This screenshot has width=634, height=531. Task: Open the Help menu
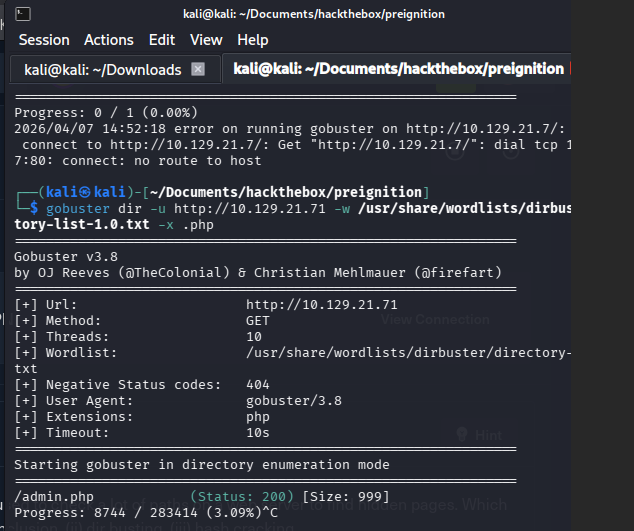point(253,40)
